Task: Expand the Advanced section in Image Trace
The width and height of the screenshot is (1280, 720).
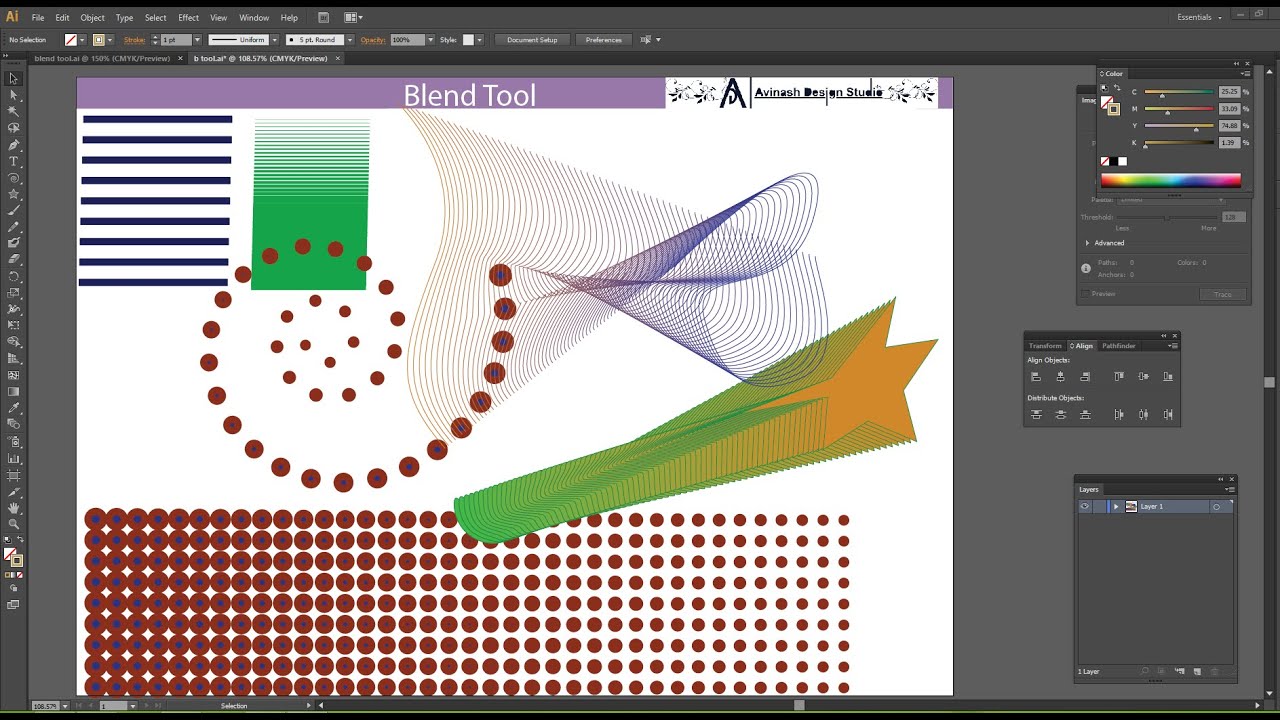Action: click(x=1088, y=243)
